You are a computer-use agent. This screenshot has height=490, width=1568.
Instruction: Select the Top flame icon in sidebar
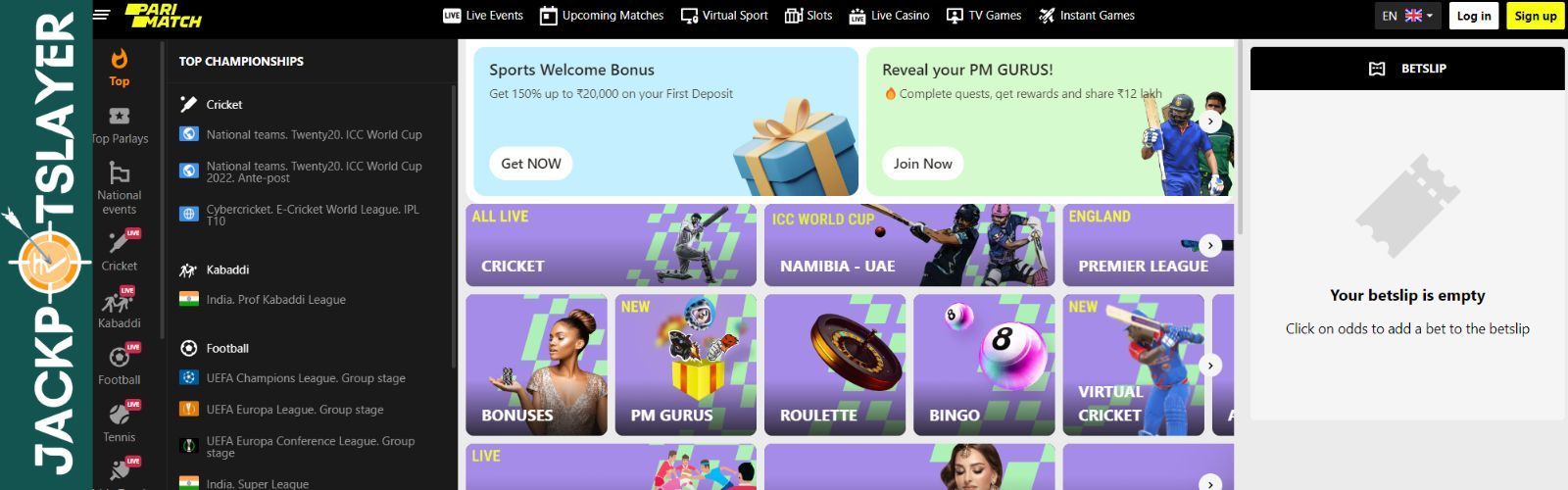(x=119, y=60)
